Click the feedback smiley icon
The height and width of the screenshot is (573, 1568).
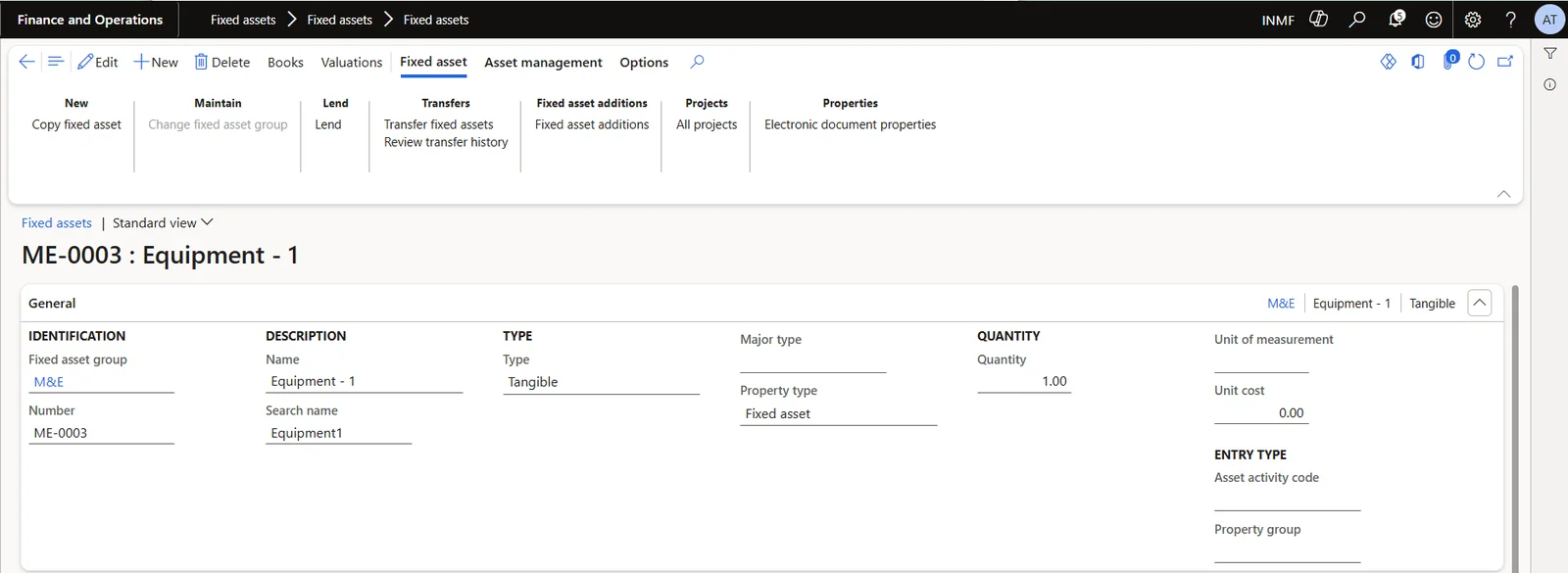pos(1434,20)
